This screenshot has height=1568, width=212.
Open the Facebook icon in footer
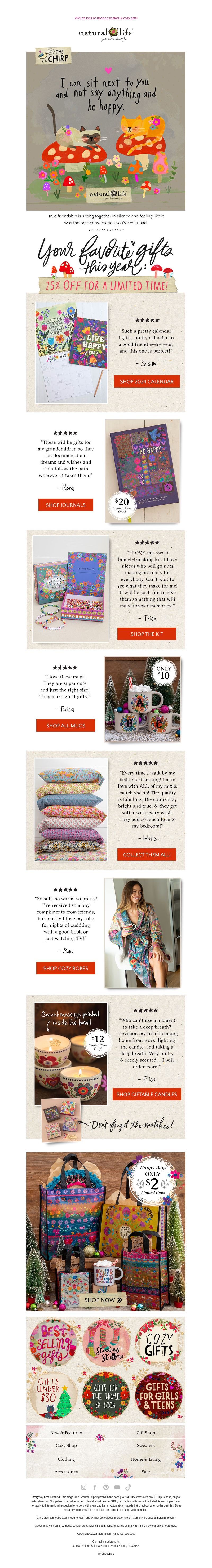(x=95, y=1486)
